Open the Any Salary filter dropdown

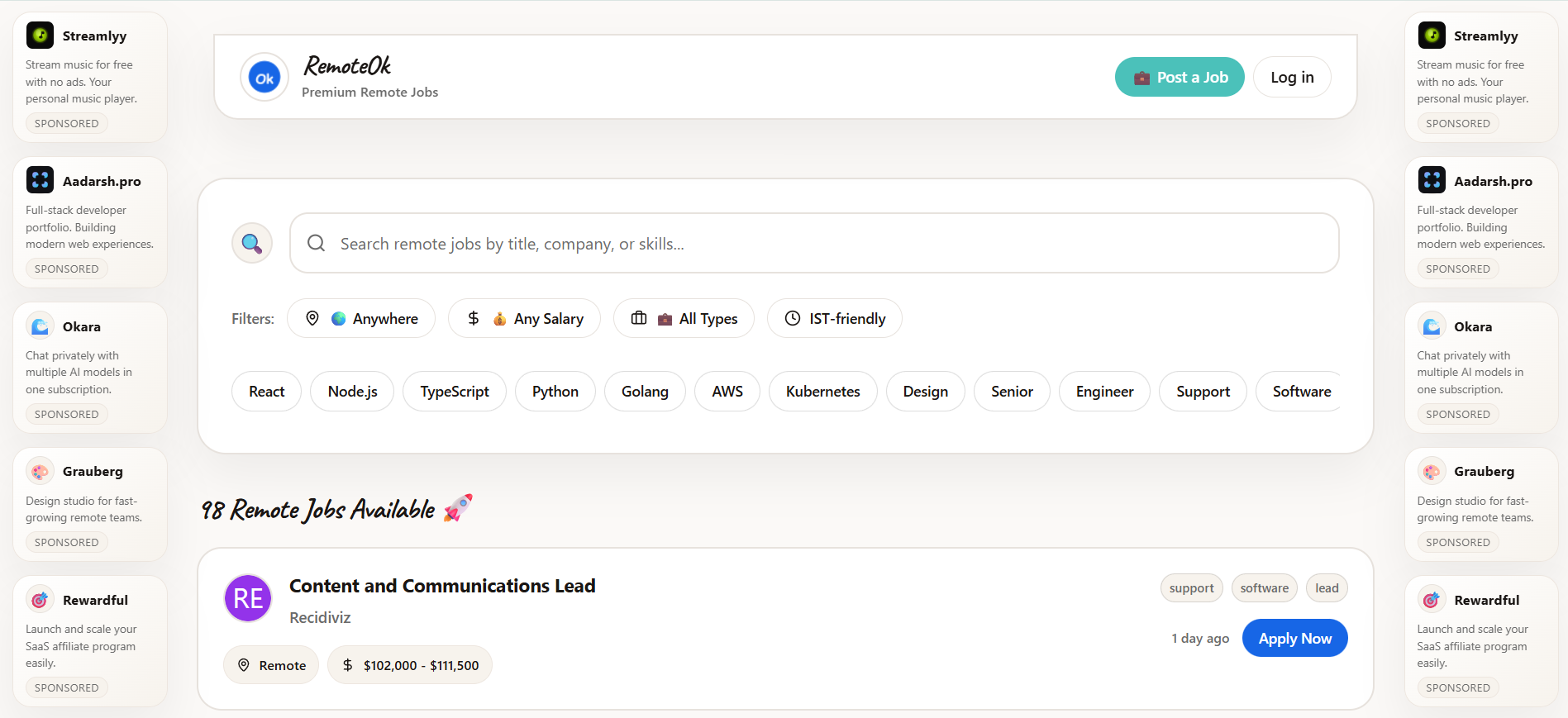524,318
